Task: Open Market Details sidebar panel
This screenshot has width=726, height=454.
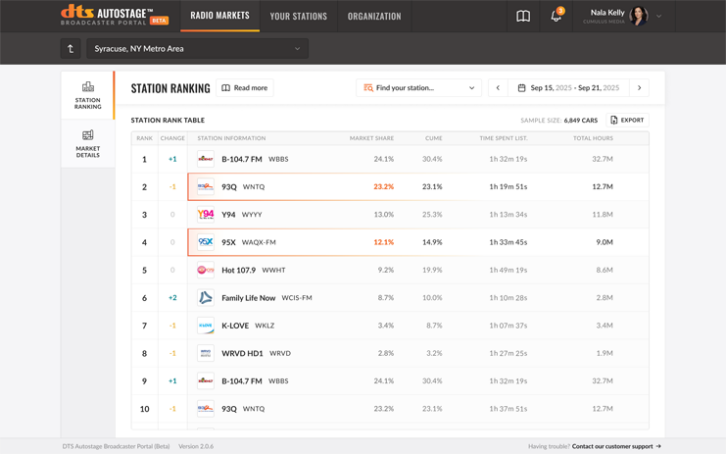Action: (x=88, y=144)
